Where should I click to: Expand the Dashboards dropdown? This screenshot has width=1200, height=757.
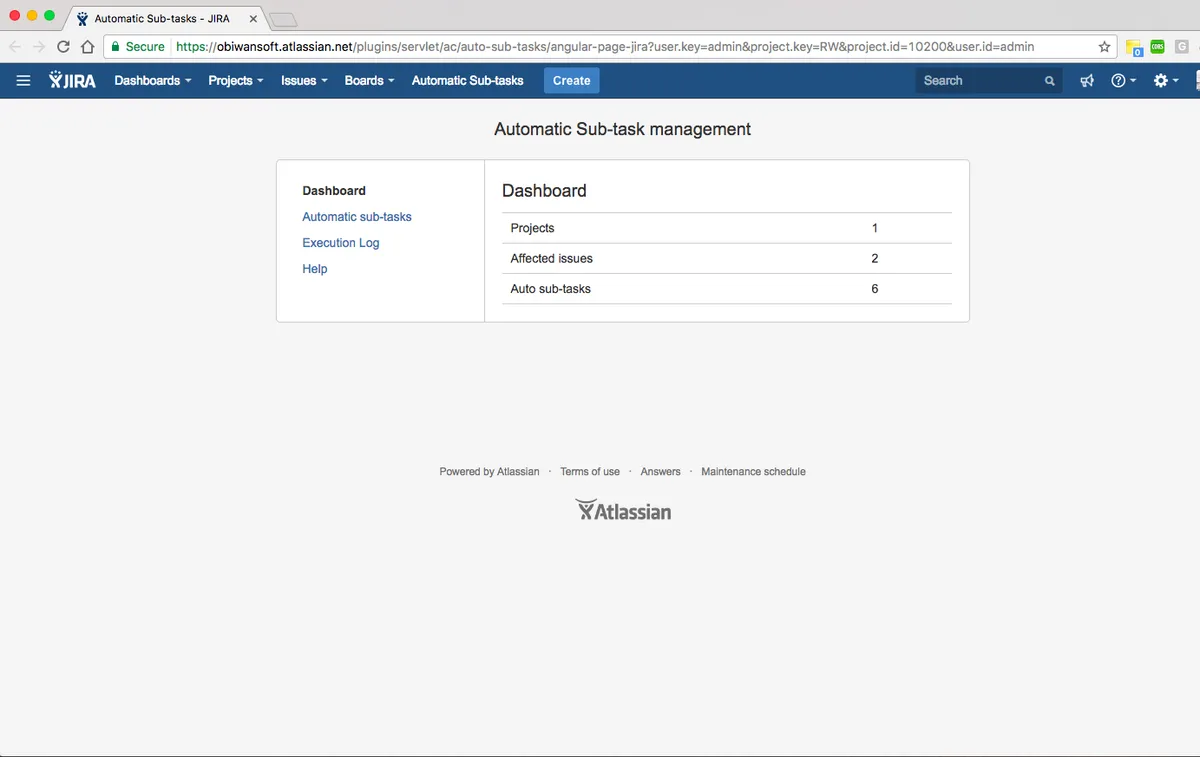pyautogui.click(x=153, y=81)
